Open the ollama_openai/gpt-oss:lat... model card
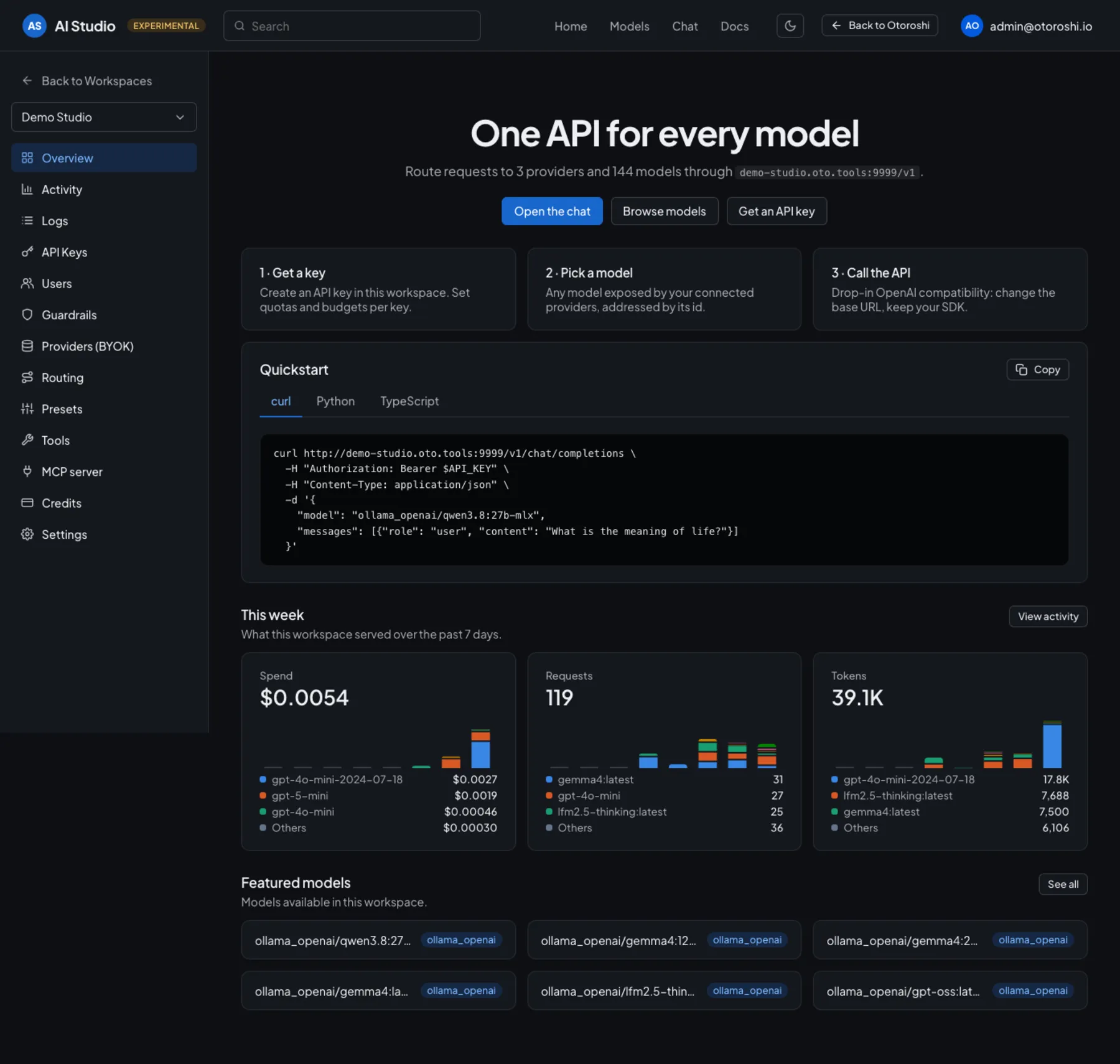Image resolution: width=1120 pixels, height=1064 pixels. (x=950, y=991)
